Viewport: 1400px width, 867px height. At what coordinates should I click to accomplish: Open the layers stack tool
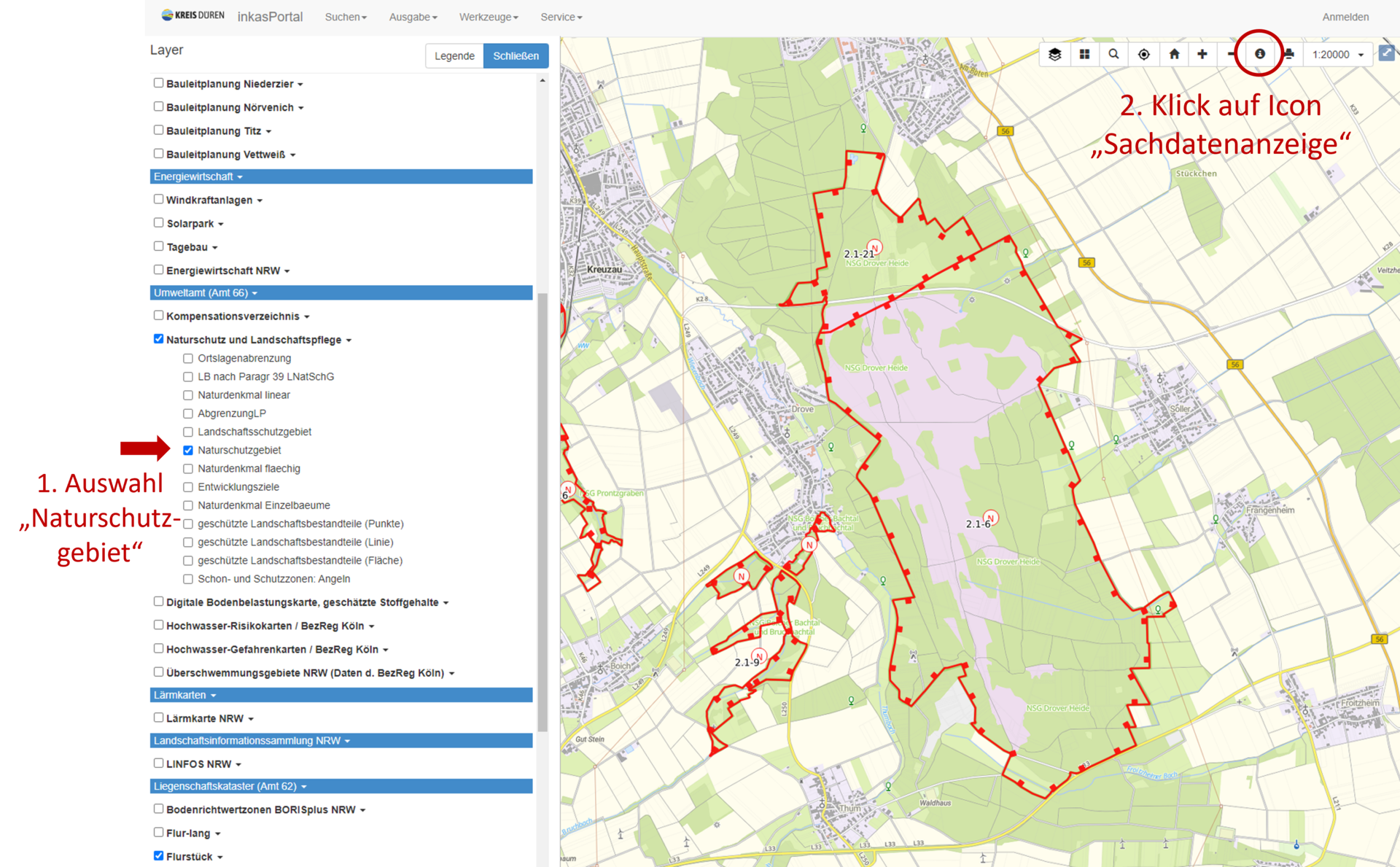[1054, 54]
